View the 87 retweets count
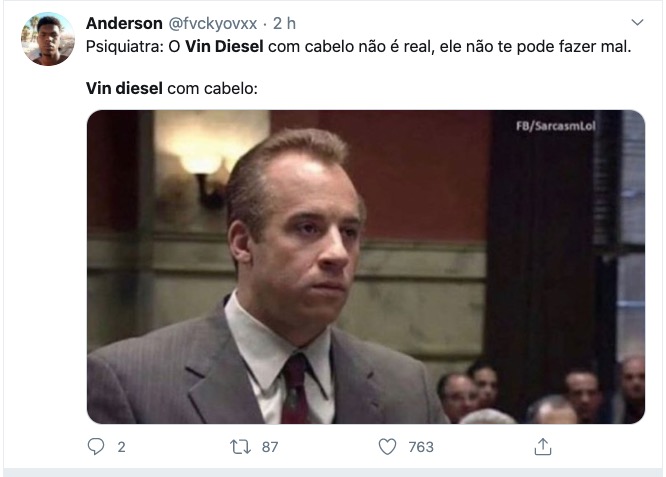 click(x=270, y=447)
